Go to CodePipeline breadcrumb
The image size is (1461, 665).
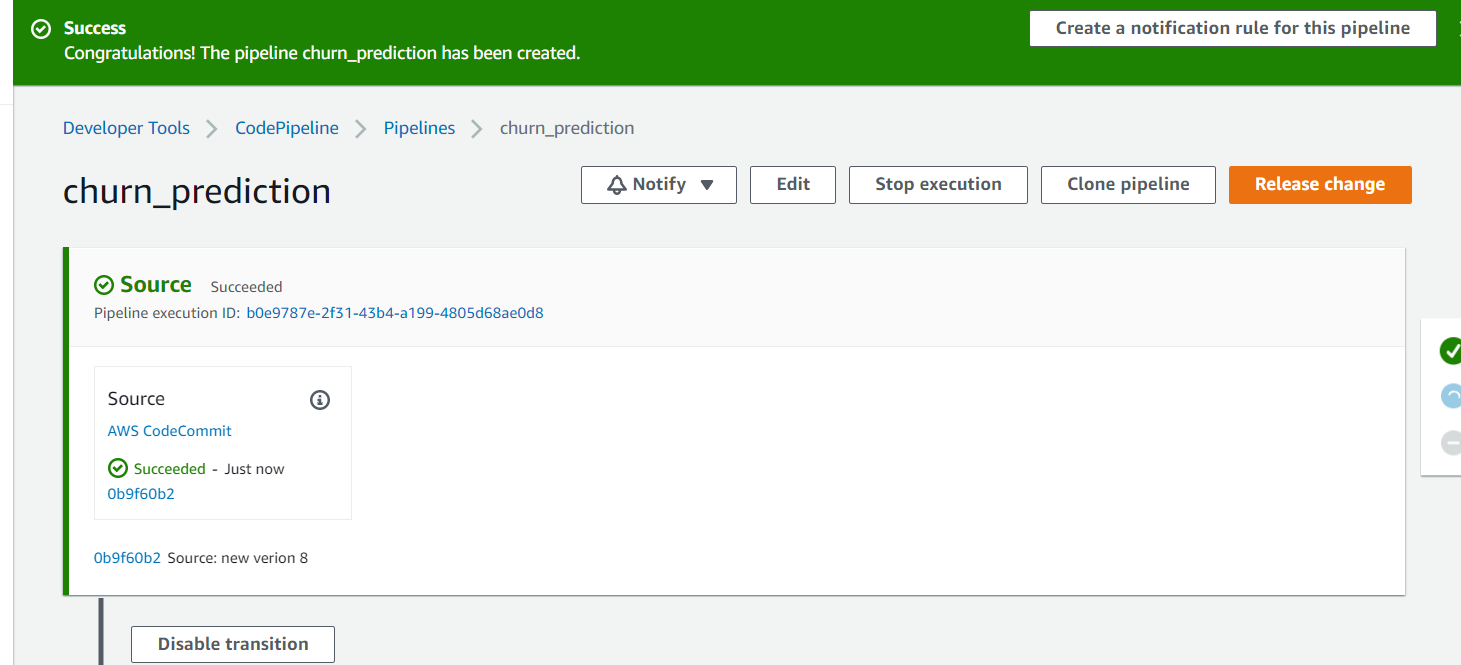[x=287, y=128]
